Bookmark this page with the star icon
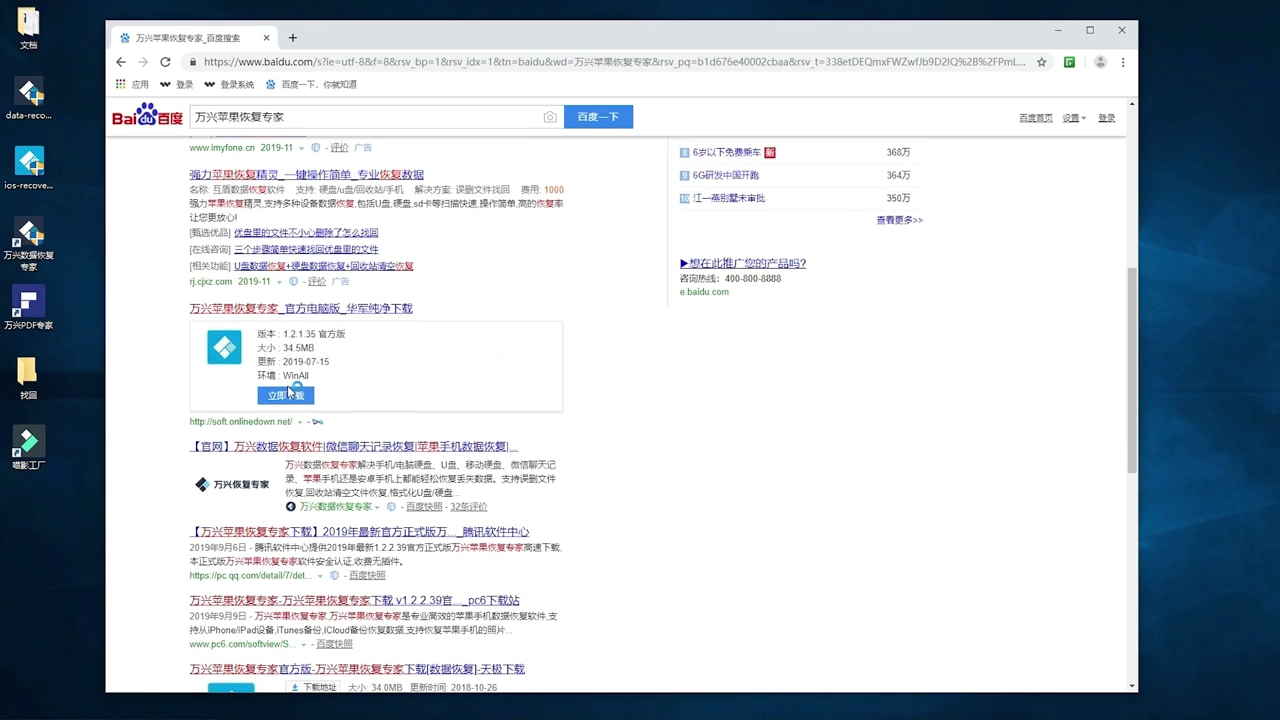The height and width of the screenshot is (720, 1280). (x=1041, y=62)
